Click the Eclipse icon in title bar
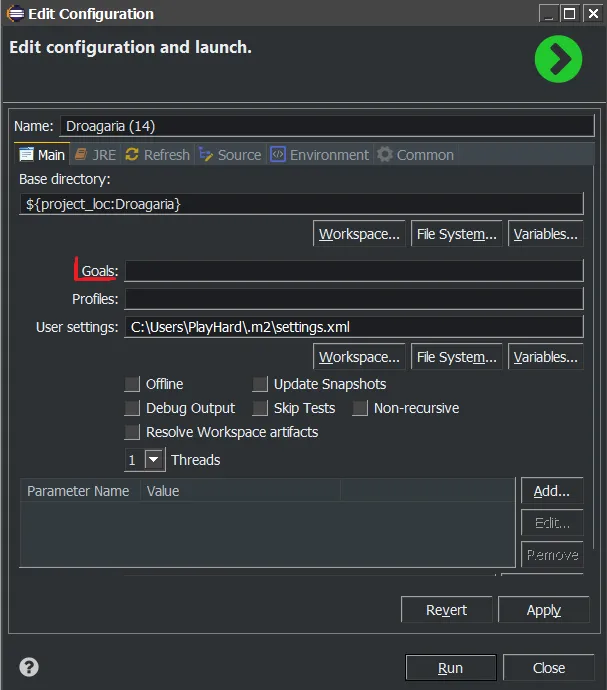Screen dimensions: 607x690 pos(15,14)
